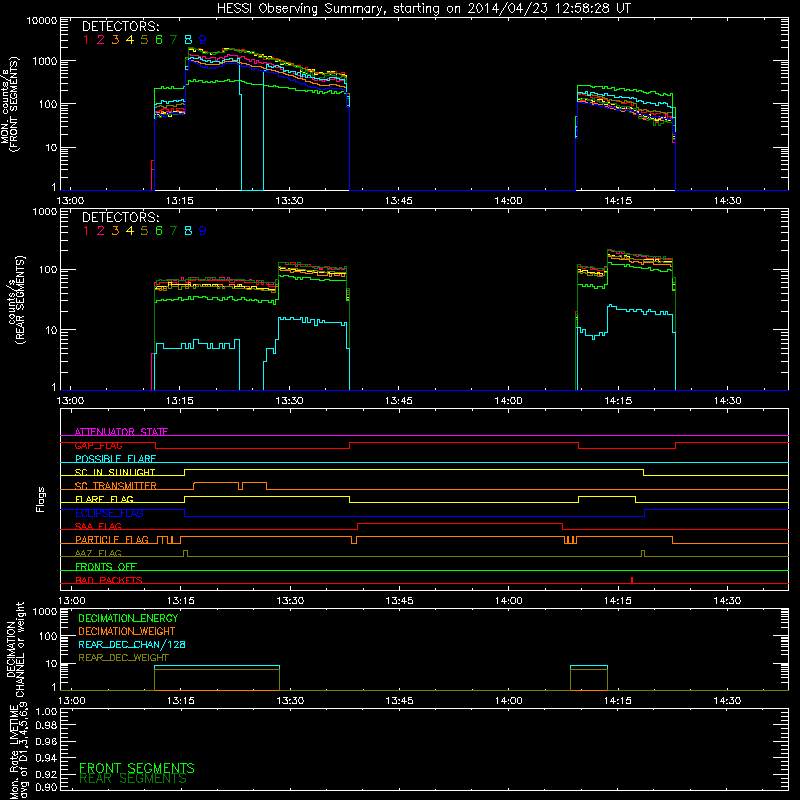Viewport: 800px width, 800px height.
Task: Click the 0.96 tick on livetime axis
Action: [46, 741]
